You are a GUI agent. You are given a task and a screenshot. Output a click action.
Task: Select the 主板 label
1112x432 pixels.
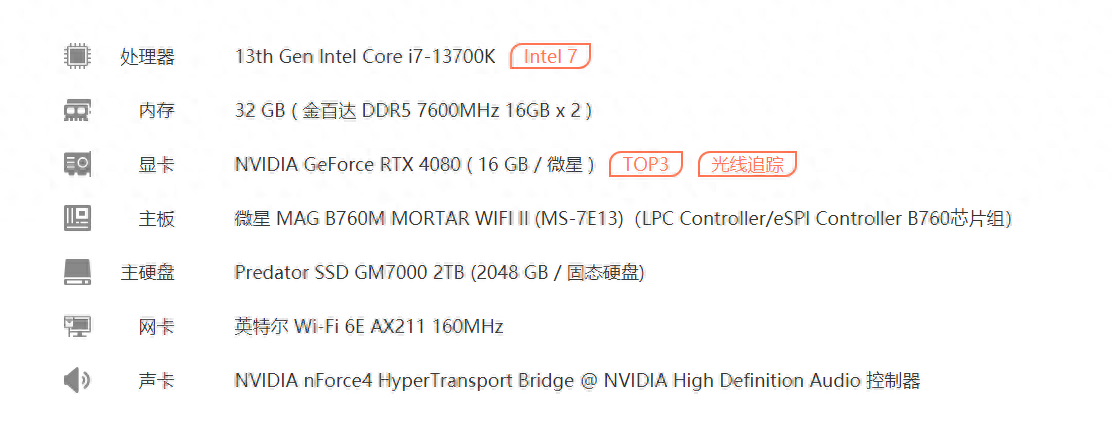[x=156, y=218]
